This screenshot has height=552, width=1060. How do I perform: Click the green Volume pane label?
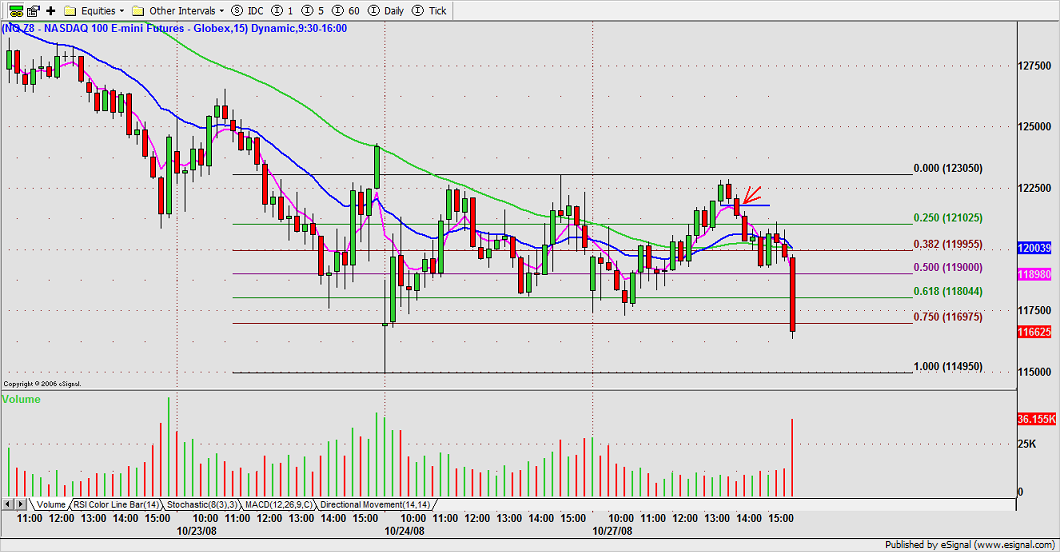(21, 399)
